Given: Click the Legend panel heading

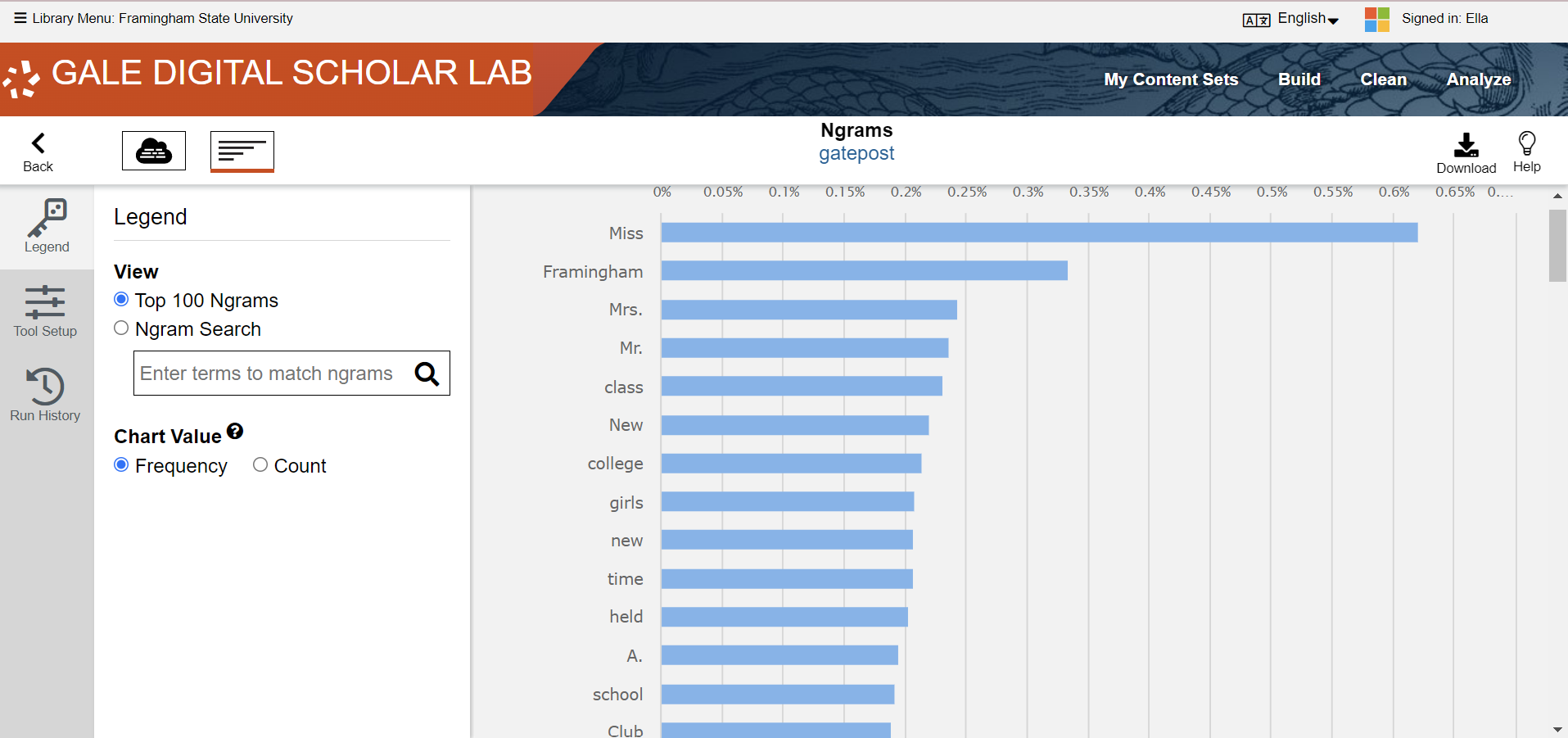Looking at the screenshot, I should tap(151, 217).
